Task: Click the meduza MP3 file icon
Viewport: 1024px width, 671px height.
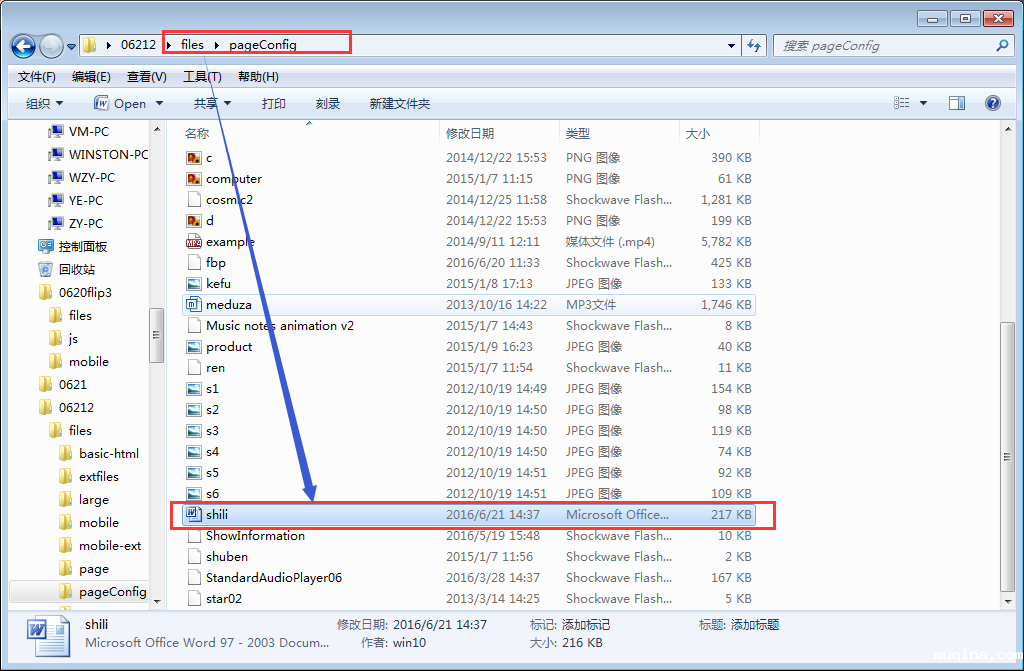Action: pos(194,304)
